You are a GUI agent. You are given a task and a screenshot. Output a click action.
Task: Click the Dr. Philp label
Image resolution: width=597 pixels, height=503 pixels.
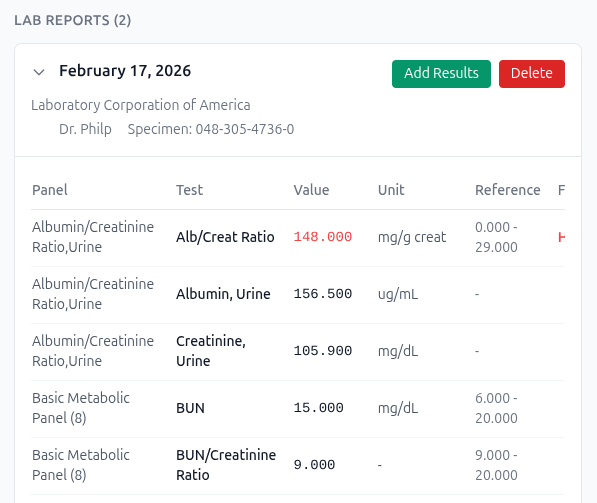tap(85, 129)
